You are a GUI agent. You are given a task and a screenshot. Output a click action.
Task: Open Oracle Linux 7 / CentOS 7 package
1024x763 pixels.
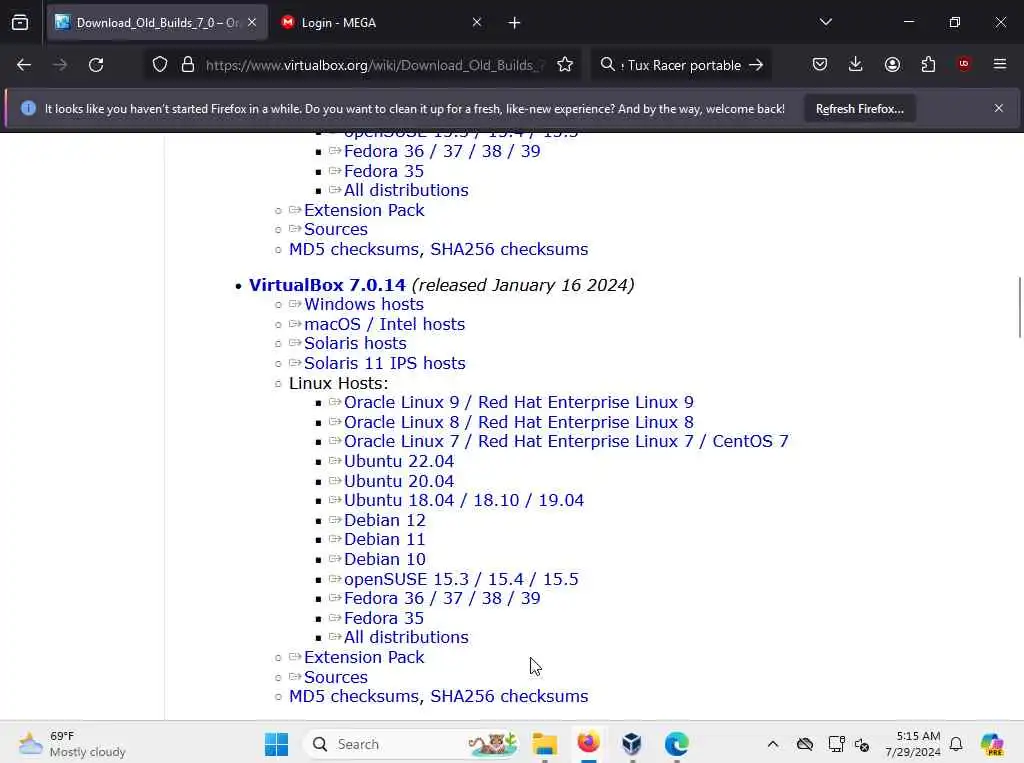click(566, 442)
